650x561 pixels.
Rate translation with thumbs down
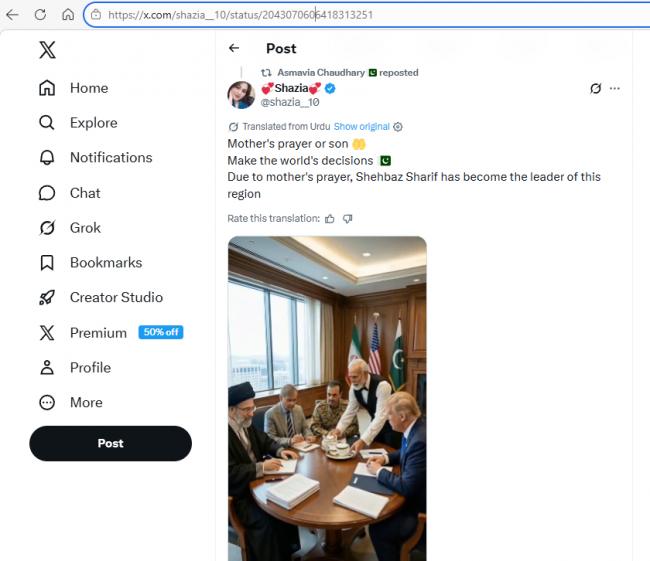tap(347, 218)
